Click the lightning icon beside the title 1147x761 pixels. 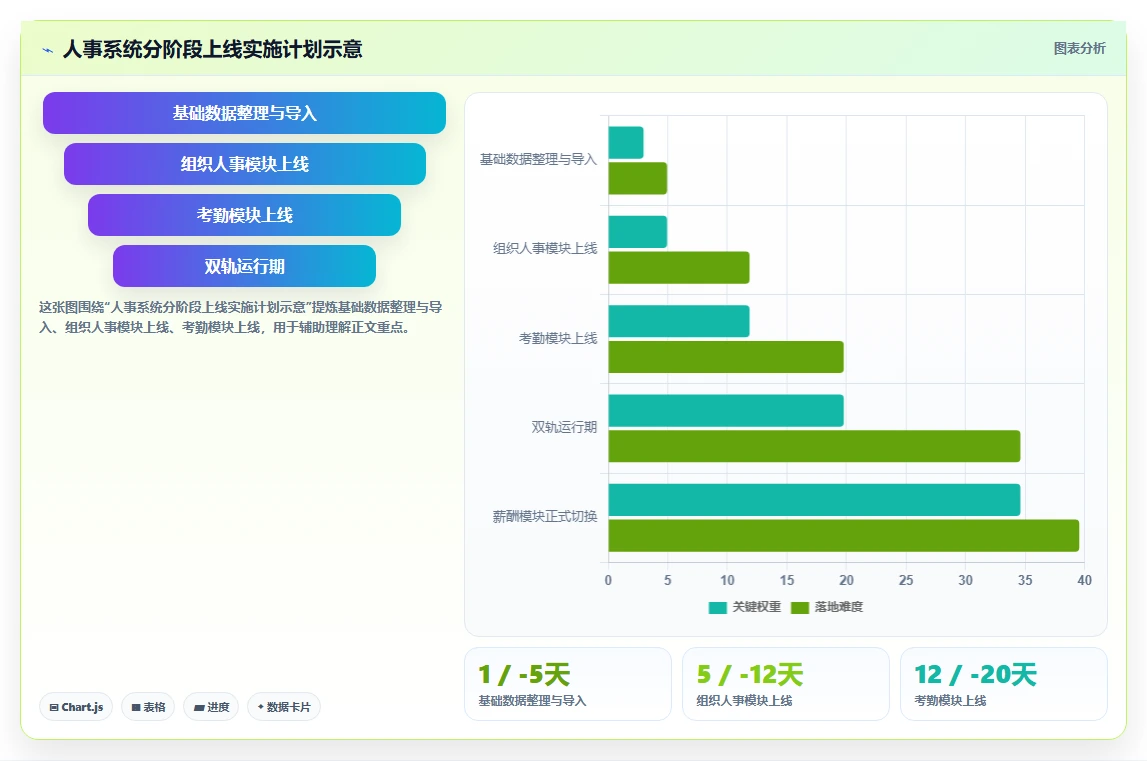48,50
